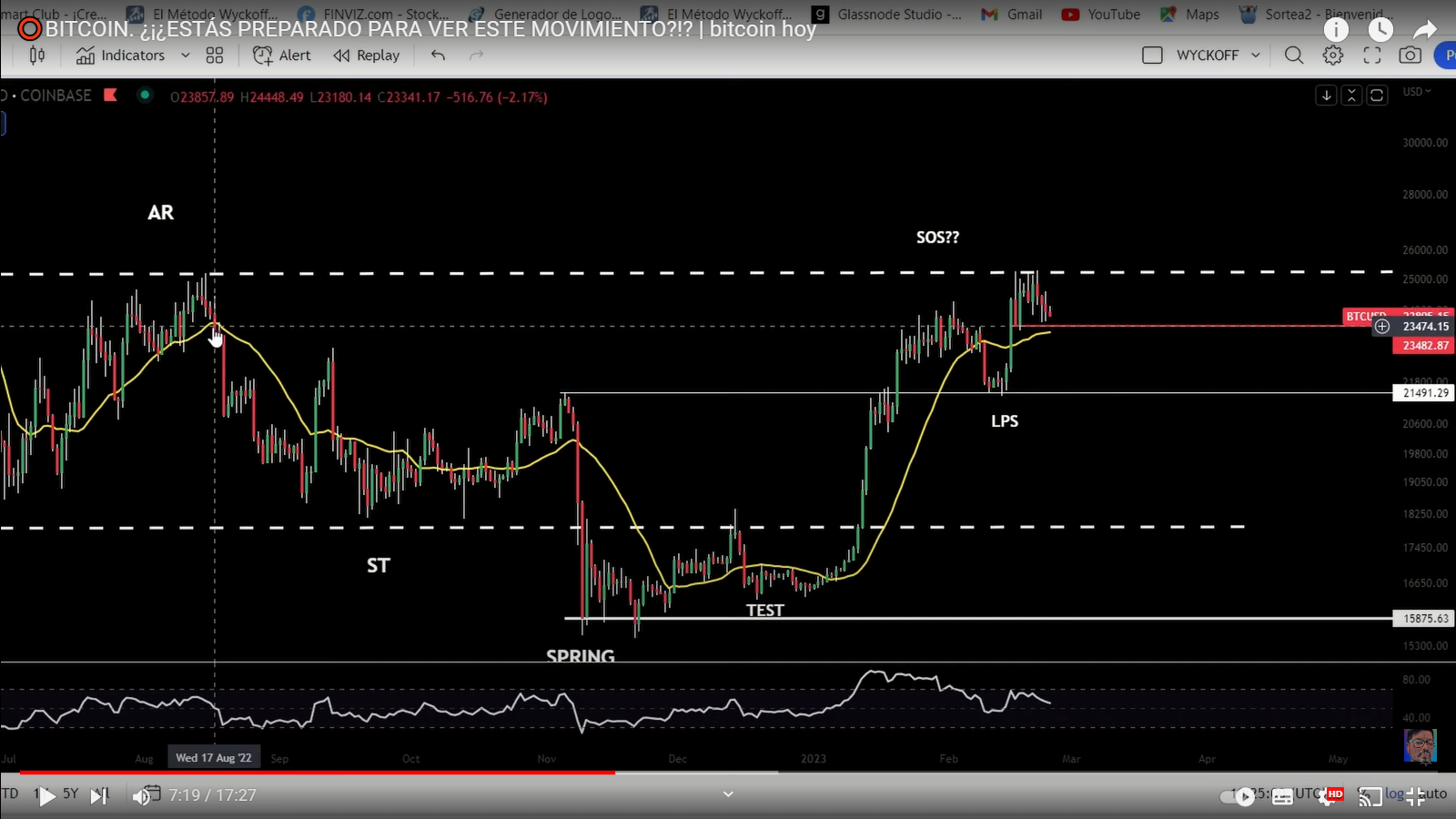Open the Glassnode Studio bookmark
Viewport: 1456px width, 819px height.
(886, 14)
